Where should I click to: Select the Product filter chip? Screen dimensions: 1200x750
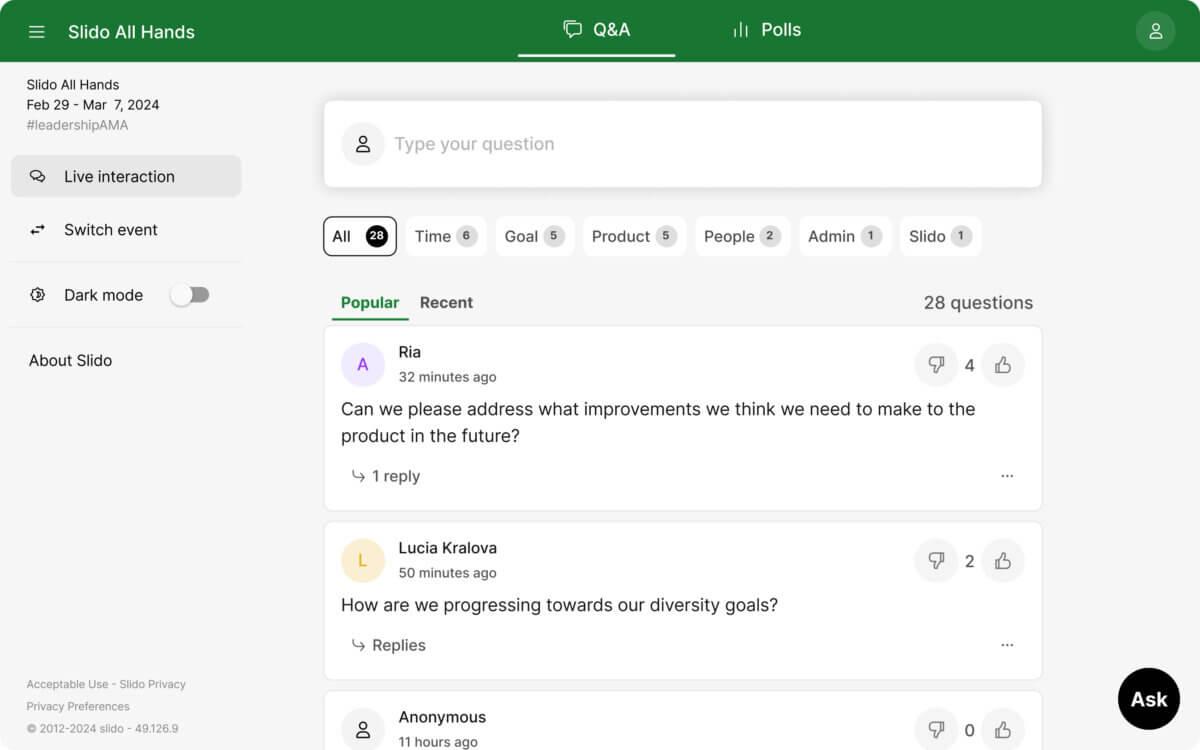(634, 236)
